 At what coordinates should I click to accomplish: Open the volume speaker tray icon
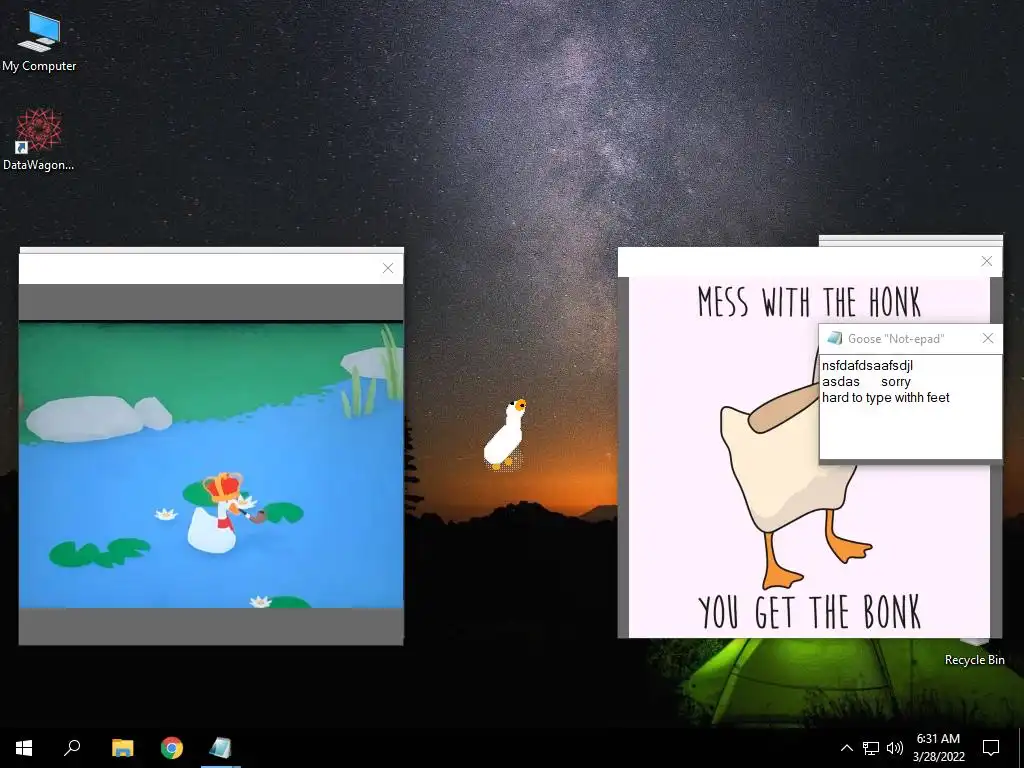click(x=895, y=748)
